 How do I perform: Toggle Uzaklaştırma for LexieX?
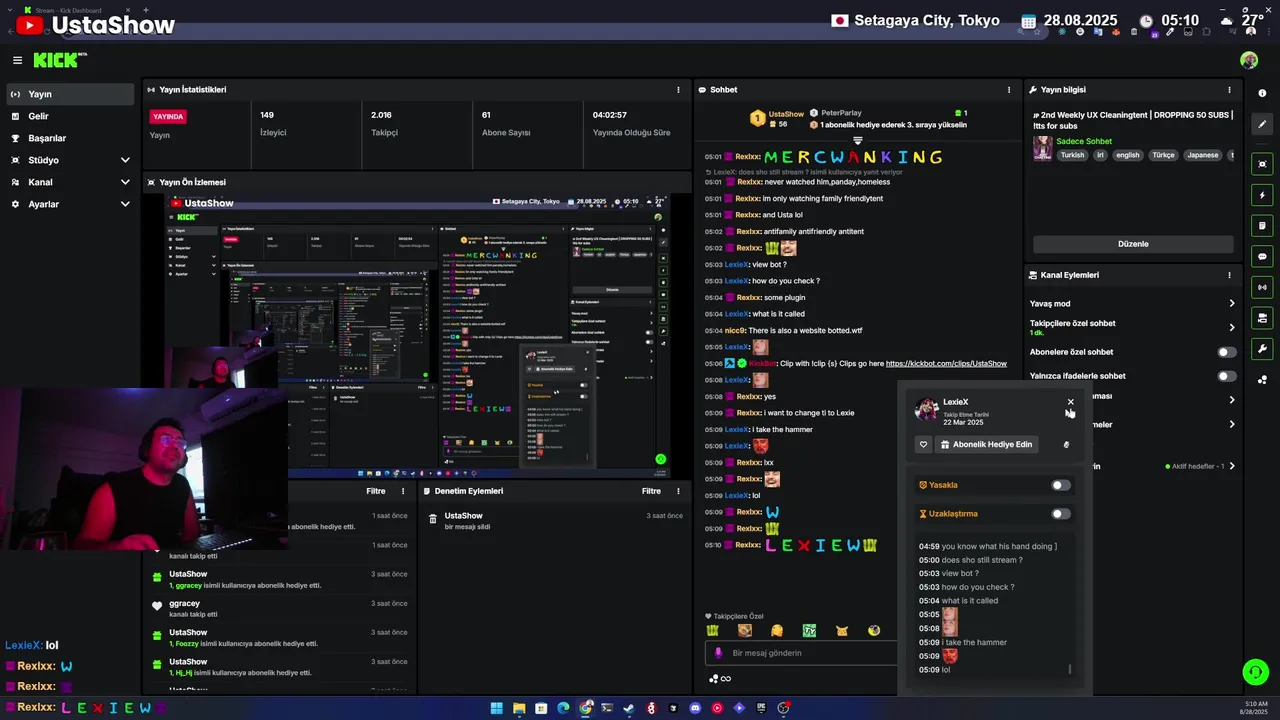[1061, 514]
